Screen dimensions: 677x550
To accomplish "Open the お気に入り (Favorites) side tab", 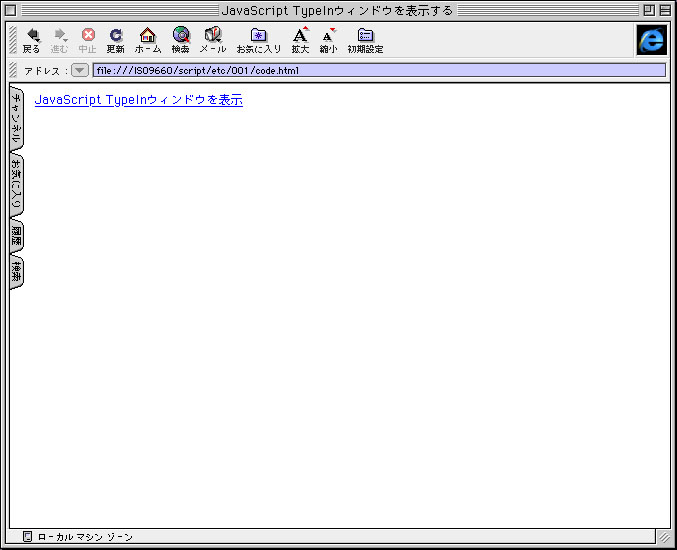I will (16, 184).
